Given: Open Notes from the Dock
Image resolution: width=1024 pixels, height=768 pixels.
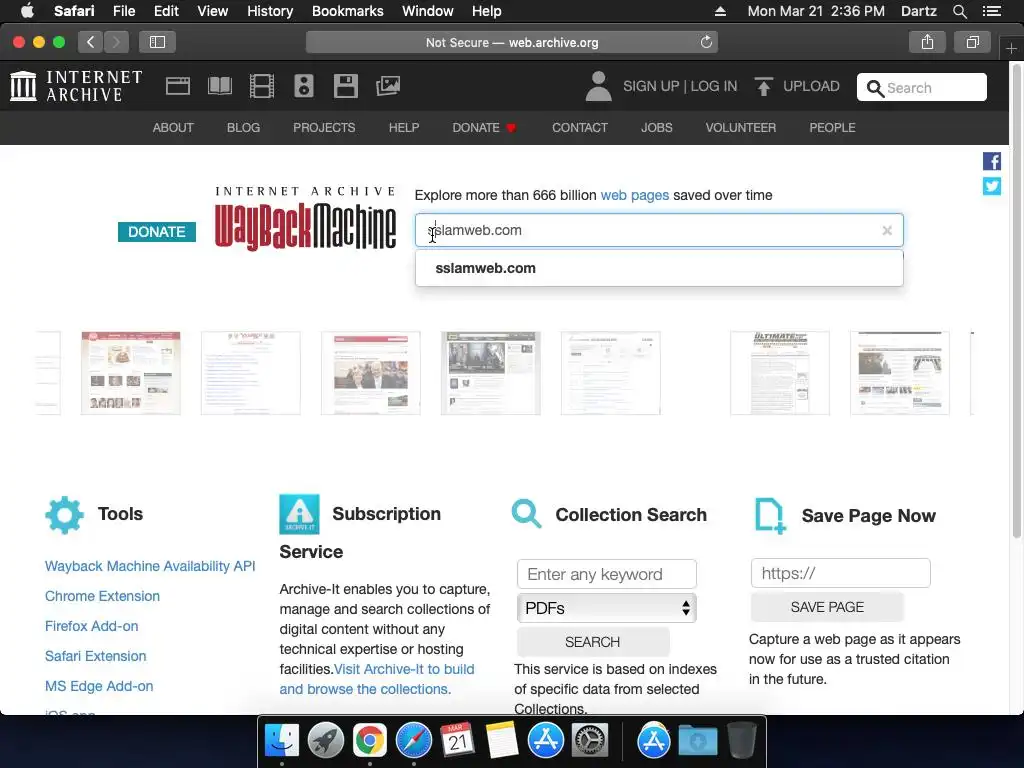Looking at the screenshot, I should click(x=502, y=741).
